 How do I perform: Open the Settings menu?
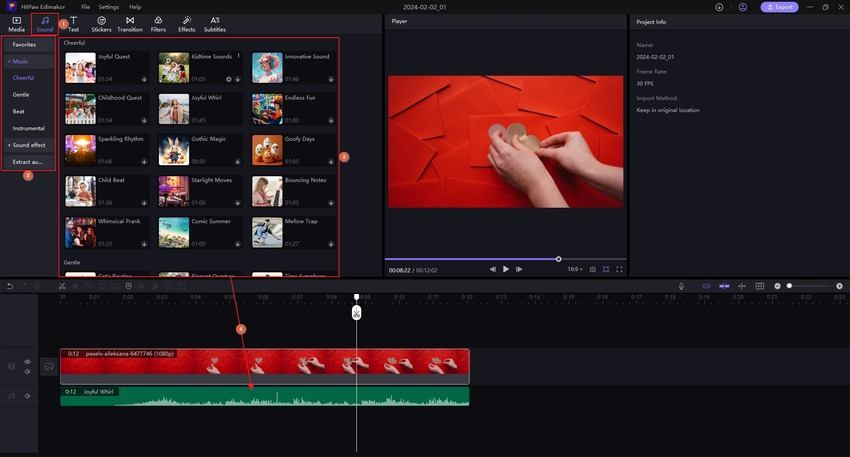click(x=108, y=7)
